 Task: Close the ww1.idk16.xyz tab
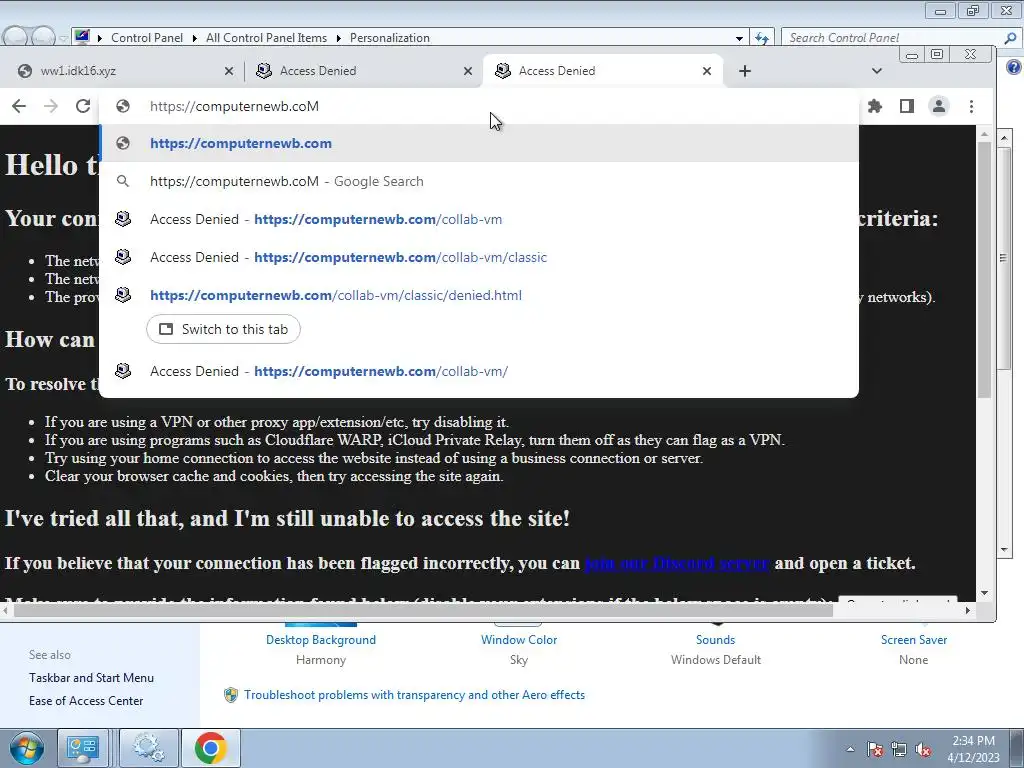229,71
